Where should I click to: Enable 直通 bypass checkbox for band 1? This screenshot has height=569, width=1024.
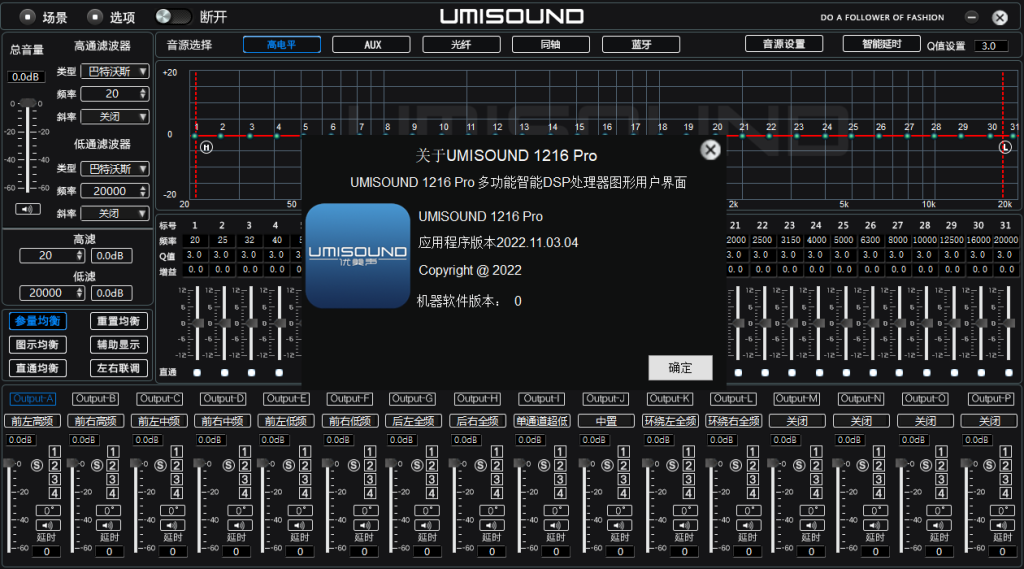pyautogui.click(x=197, y=372)
